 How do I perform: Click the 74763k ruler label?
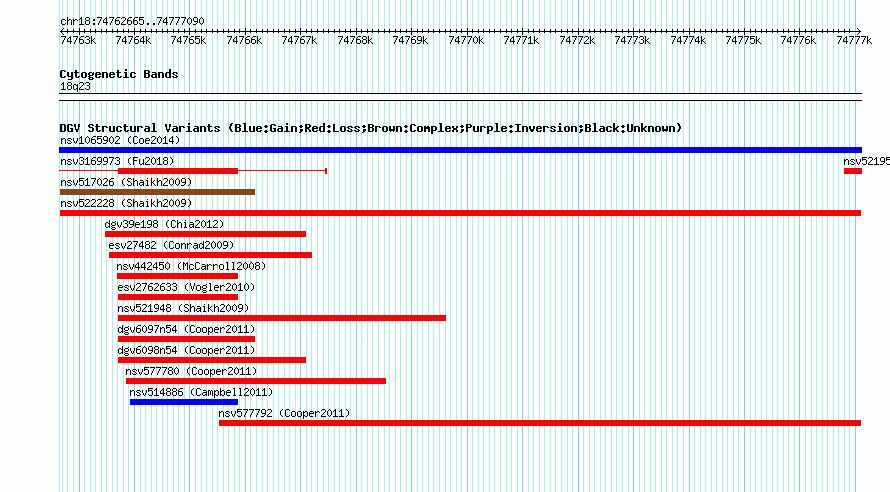tap(78, 41)
